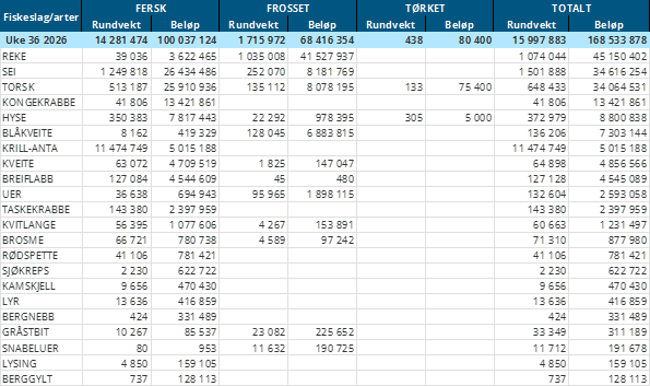Select the BROSME row label
Image resolution: width=650 pixels, height=386 pixels.
coord(23,240)
